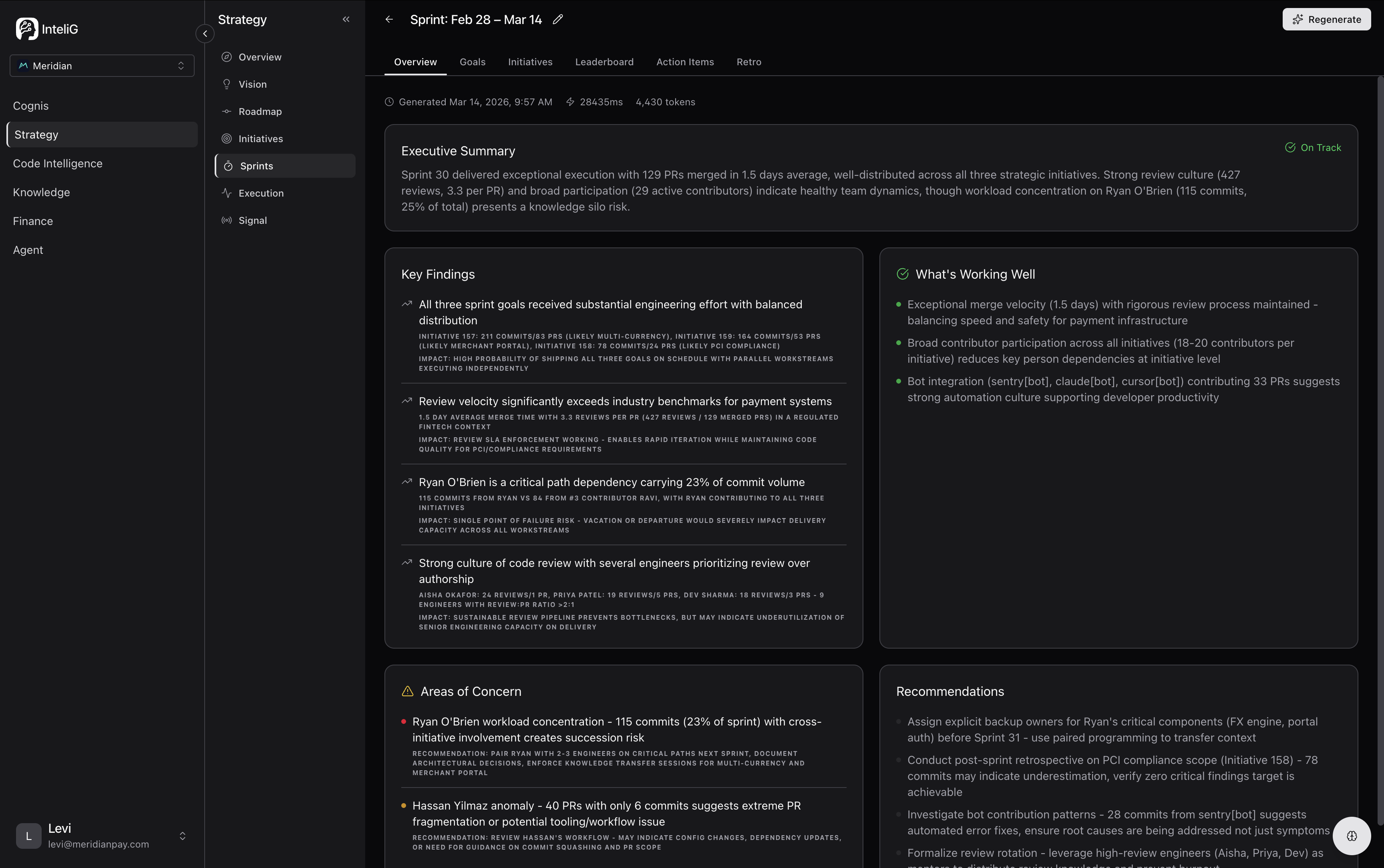The height and width of the screenshot is (868, 1384).
Task: Click the On Track status badge
Action: [1313, 148]
